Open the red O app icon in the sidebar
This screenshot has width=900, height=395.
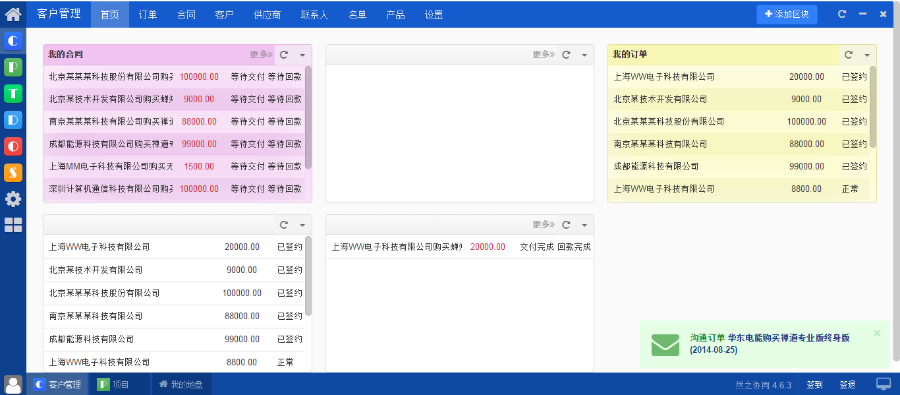pos(13,146)
